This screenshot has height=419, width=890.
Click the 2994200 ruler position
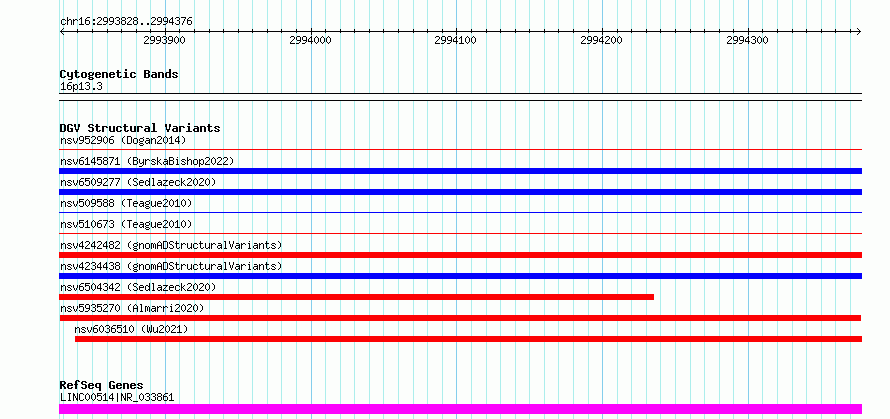[x=602, y=40]
